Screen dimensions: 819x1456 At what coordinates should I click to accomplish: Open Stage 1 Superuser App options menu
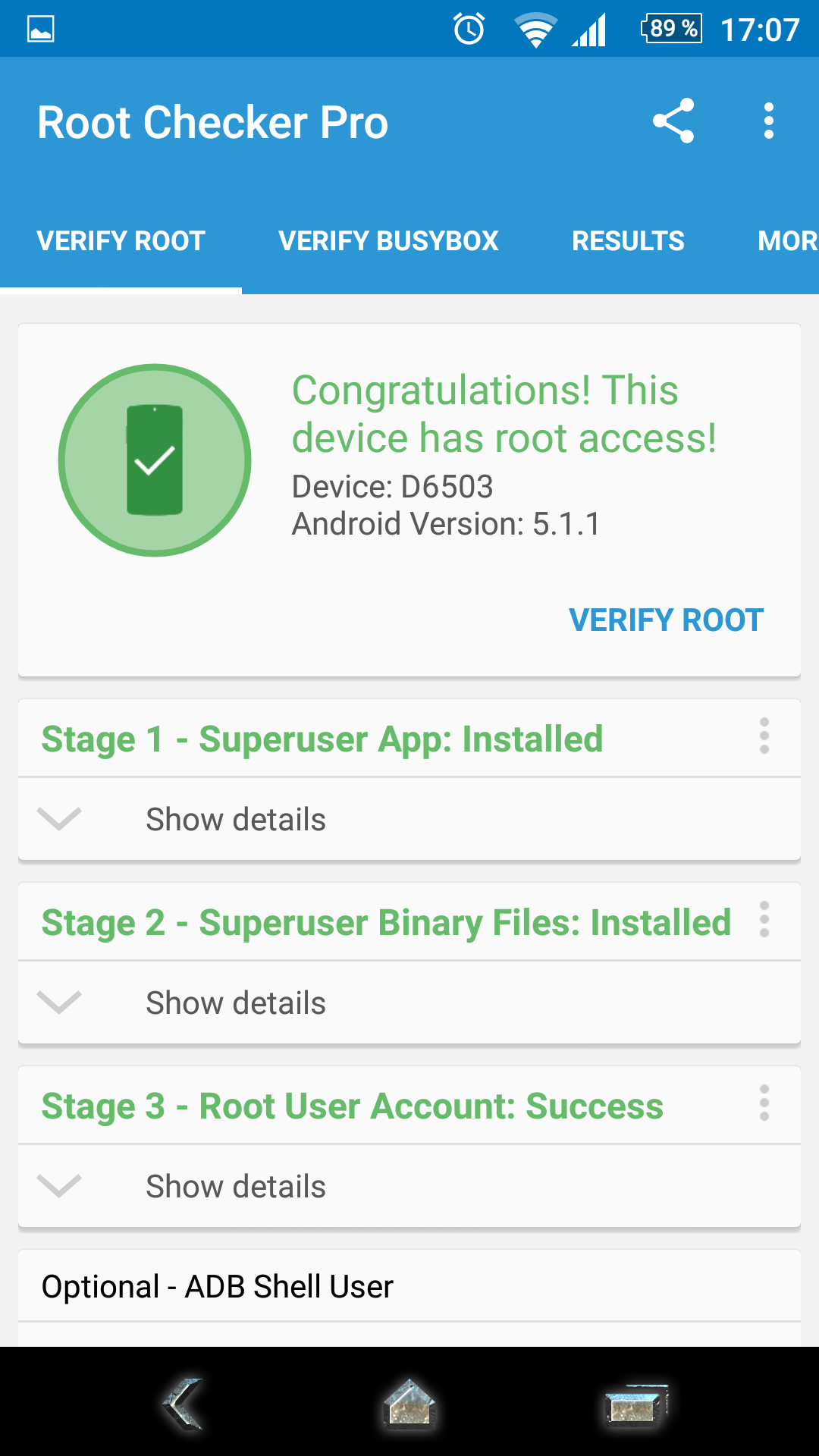tap(764, 736)
